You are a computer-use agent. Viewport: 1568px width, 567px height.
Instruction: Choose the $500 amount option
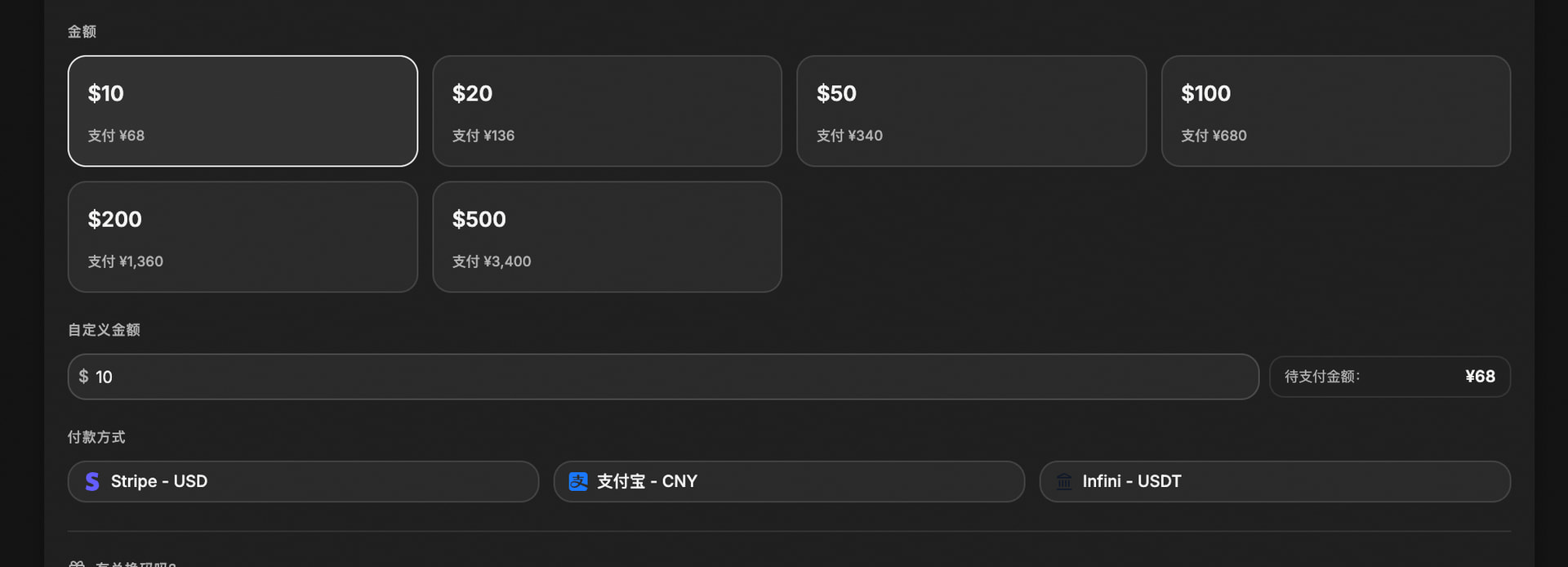pos(607,237)
